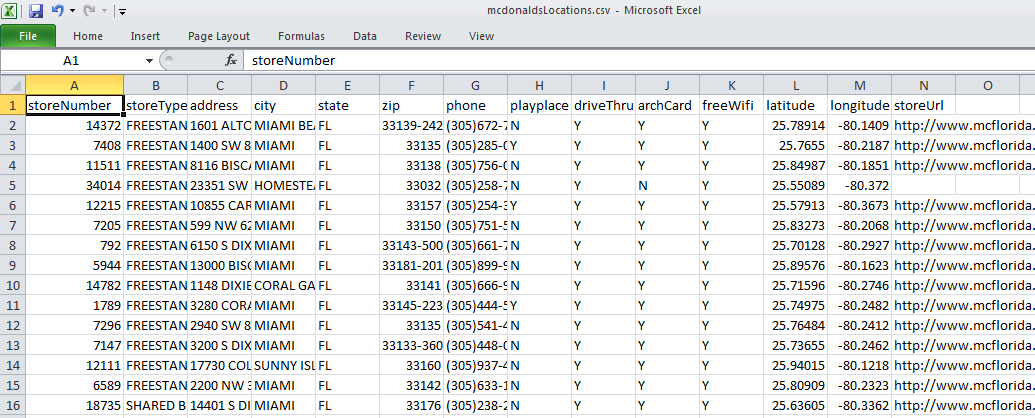Click the storeUrl header cell
This screenshot has width=1035, height=418.
tap(924, 105)
